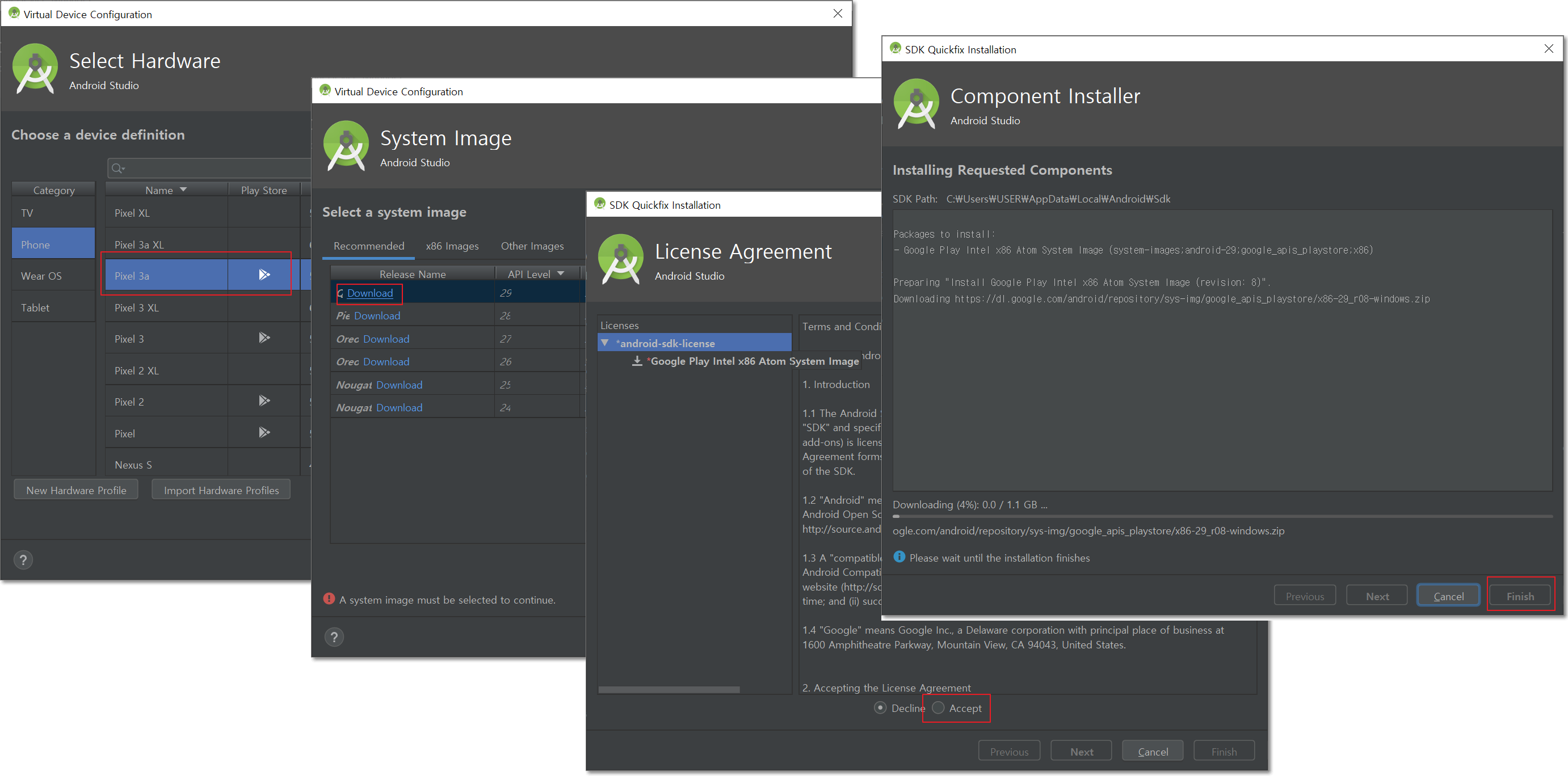The width and height of the screenshot is (1568, 780).
Task: Click the Play Store icon in Pixel 2 row
Action: tap(264, 401)
